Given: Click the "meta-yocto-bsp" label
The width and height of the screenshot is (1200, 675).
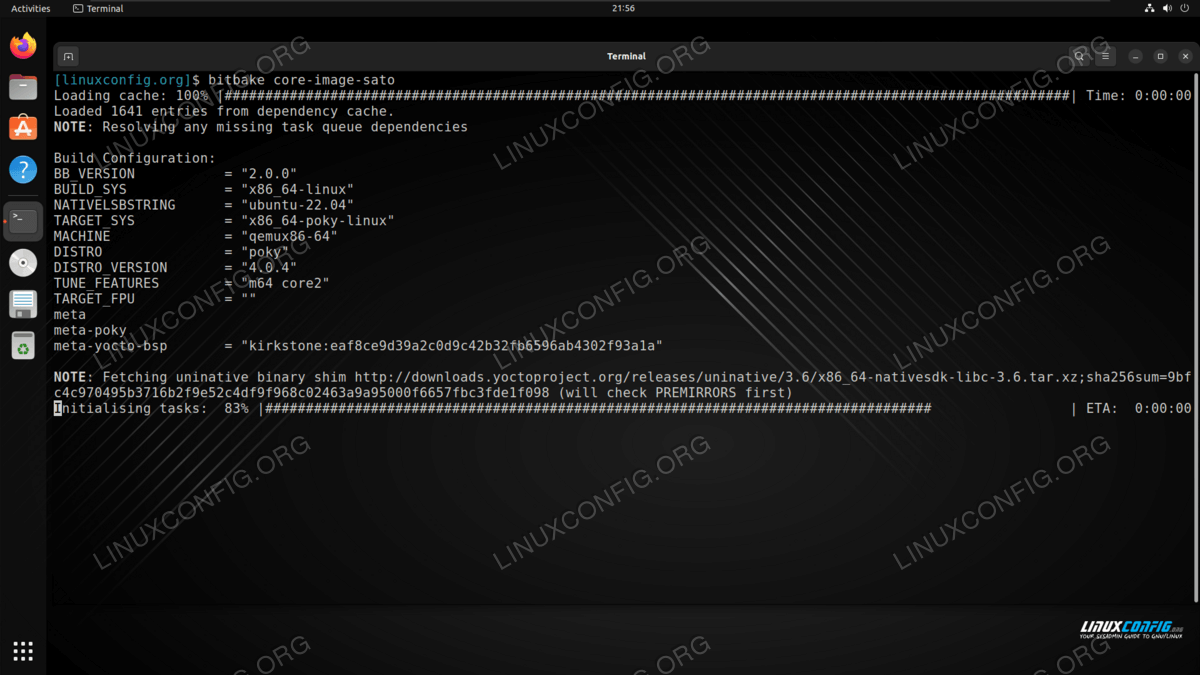Looking at the screenshot, I should tap(110, 346).
